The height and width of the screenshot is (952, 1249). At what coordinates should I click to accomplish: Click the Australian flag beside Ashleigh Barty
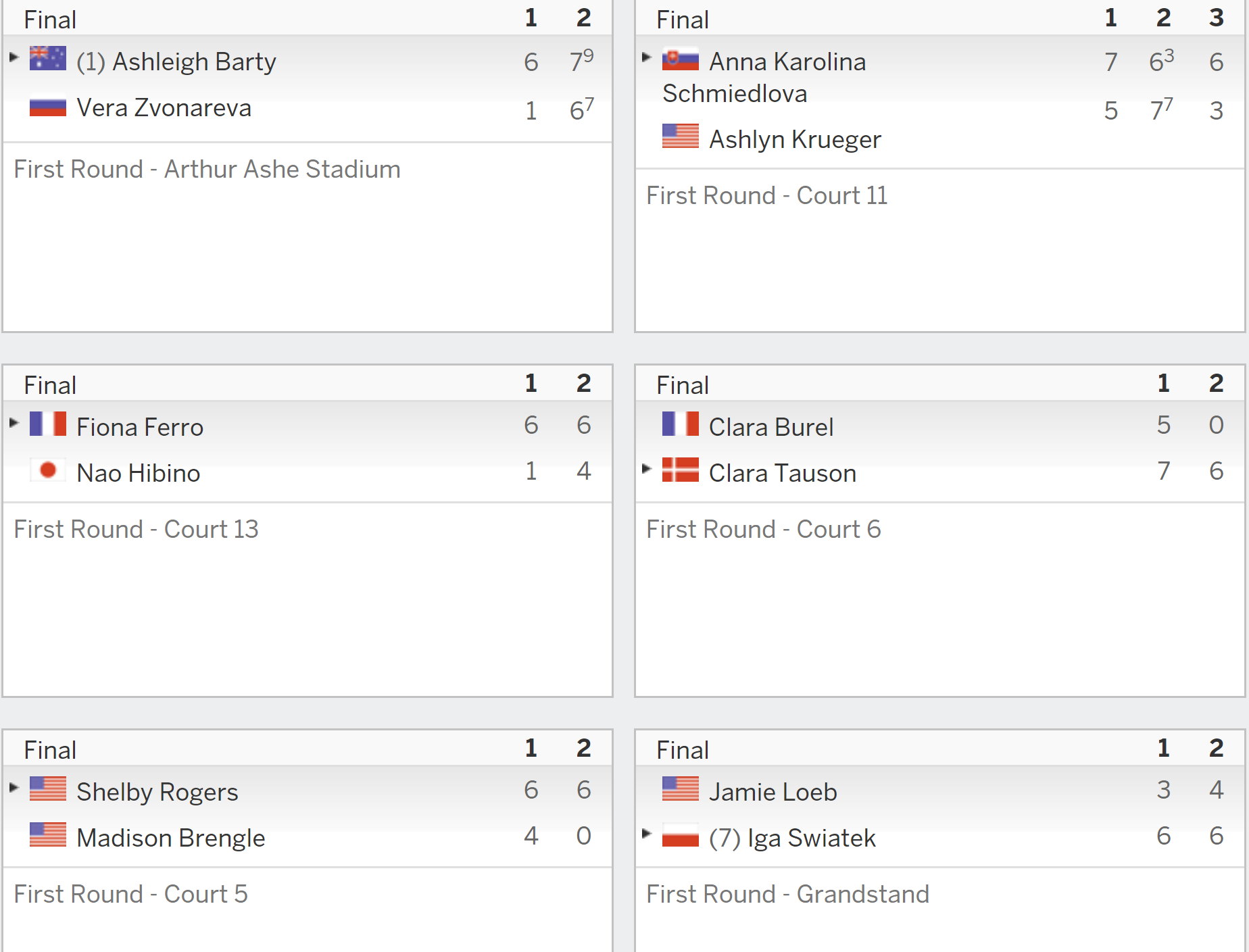(x=48, y=59)
